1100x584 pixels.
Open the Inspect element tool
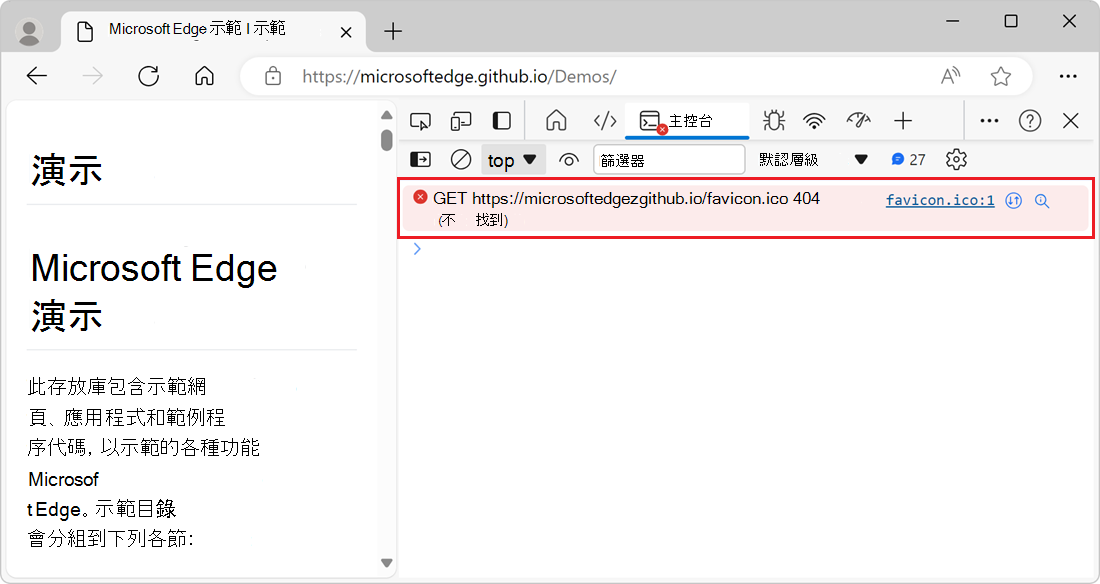(420, 121)
